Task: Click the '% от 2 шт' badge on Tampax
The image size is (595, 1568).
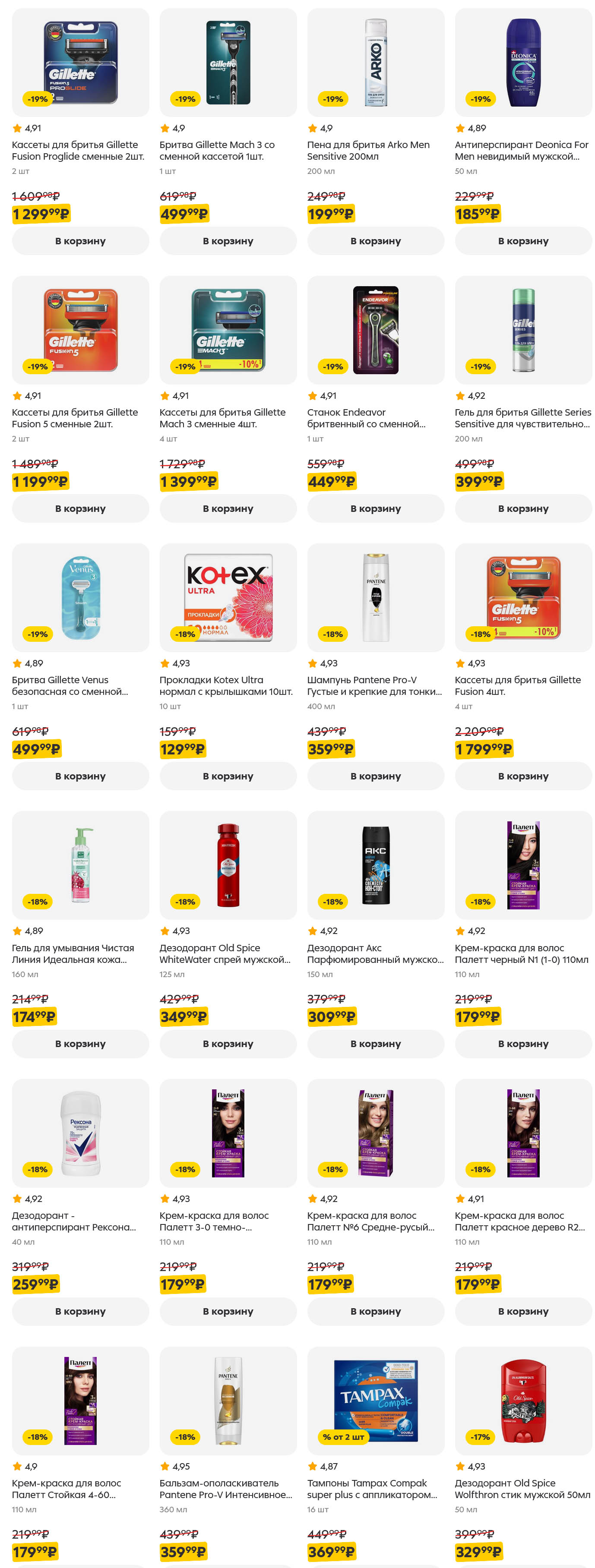Action: [x=343, y=1436]
